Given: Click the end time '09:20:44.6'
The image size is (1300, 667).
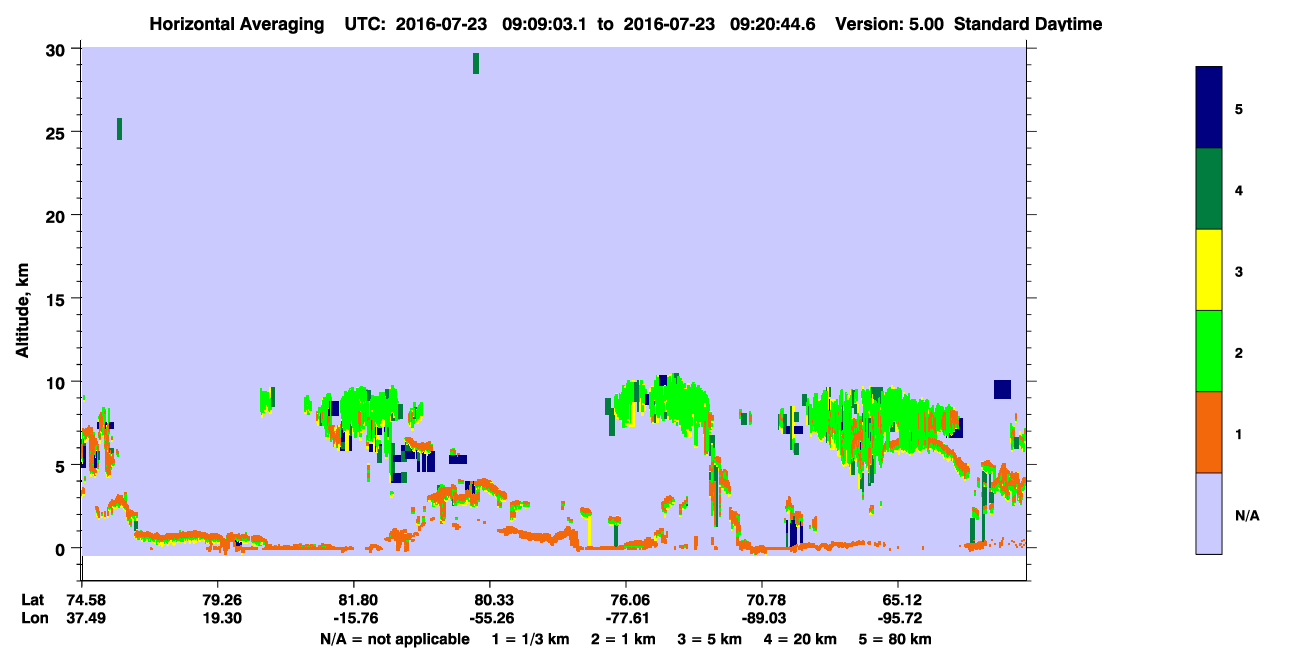Looking at the screenshot, I should click(771, 24).
